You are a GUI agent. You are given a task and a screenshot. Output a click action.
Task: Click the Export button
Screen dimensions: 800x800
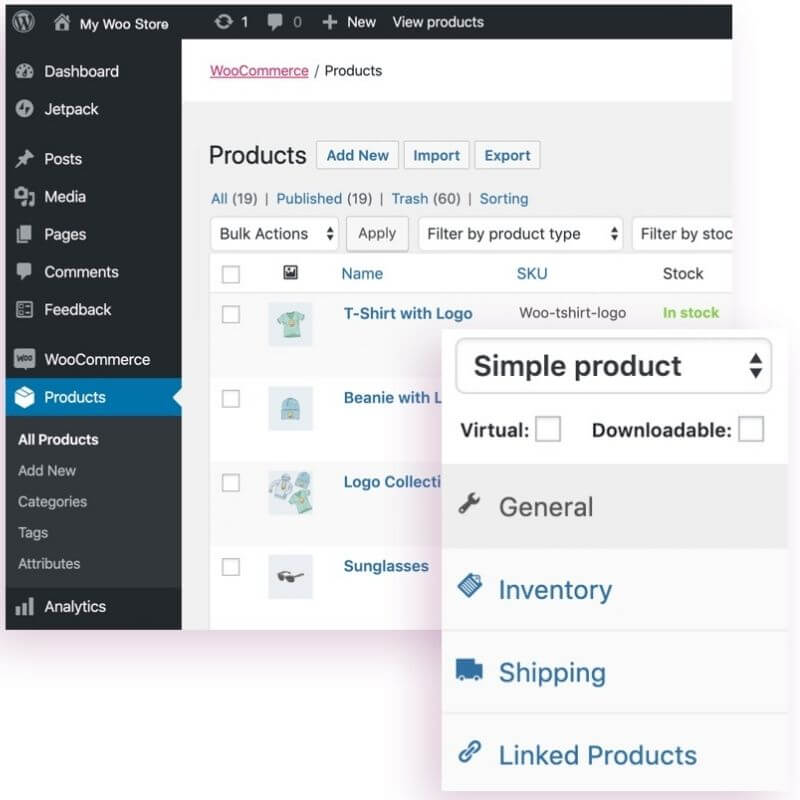pyautogui.click(x=507, y=155)
